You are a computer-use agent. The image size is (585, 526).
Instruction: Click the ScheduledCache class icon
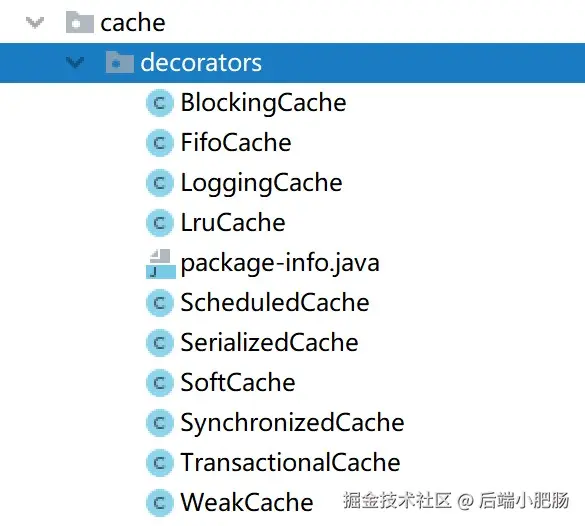tap(160, 303)
